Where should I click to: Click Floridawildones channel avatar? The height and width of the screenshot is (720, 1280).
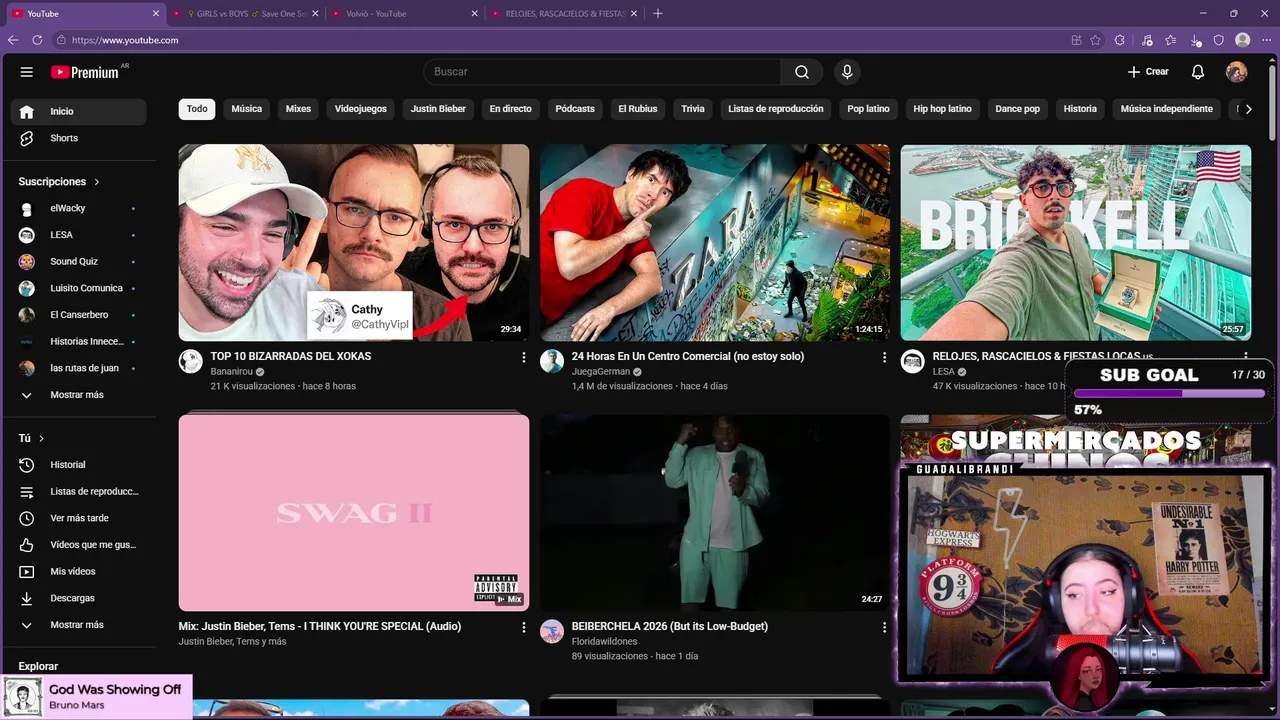point(552,631)
